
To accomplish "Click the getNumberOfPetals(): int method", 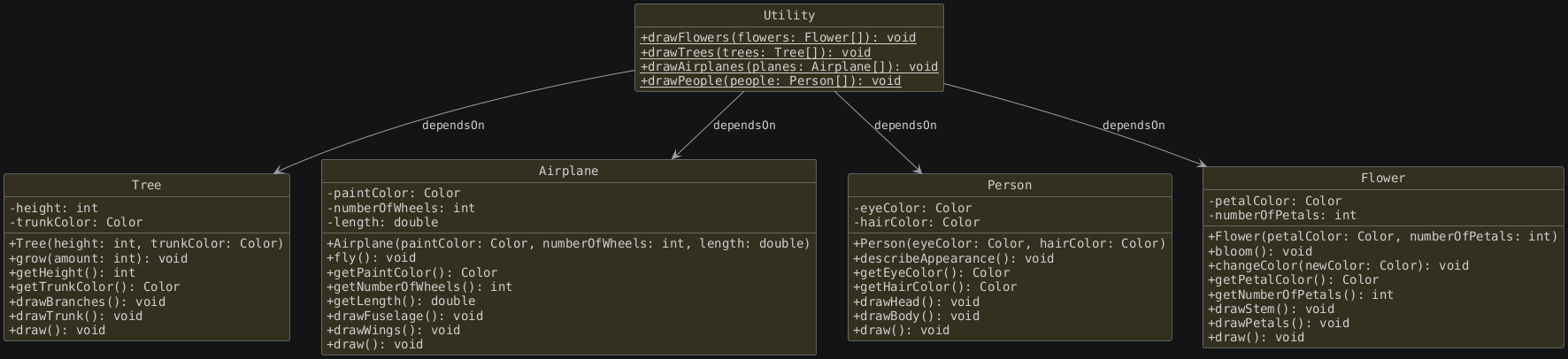I will pos(1301,294).
